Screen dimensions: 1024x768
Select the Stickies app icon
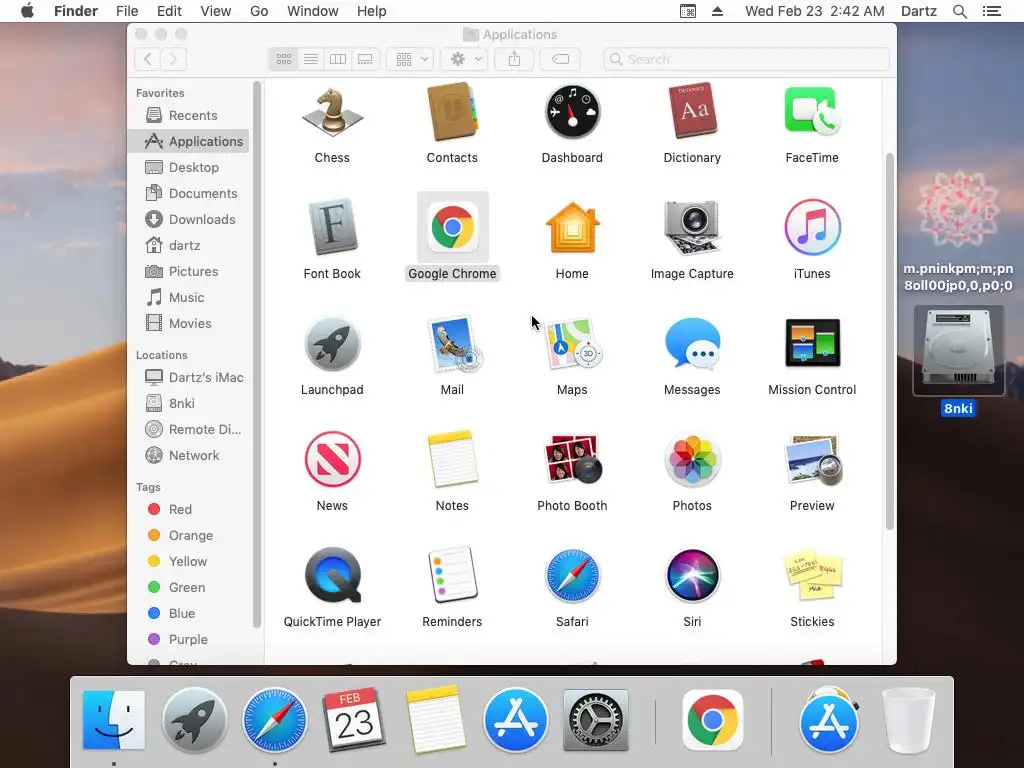(812, 576)
